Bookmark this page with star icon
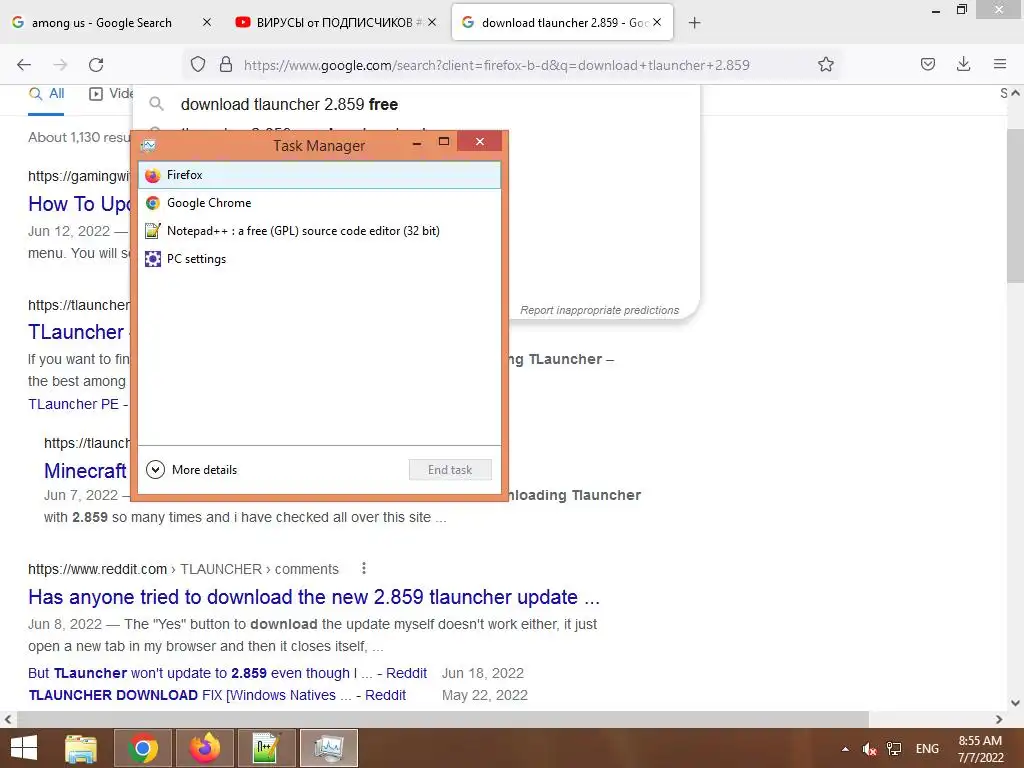Screen dimensions: 1024x768 (825, 65)
